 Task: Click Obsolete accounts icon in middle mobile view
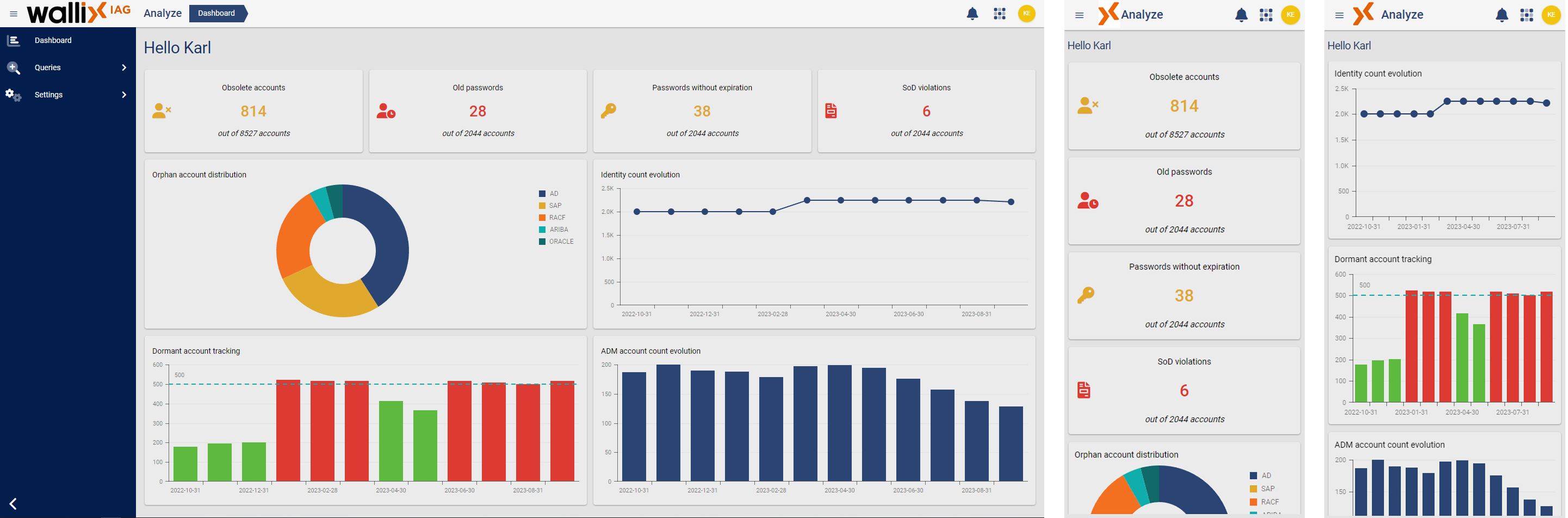point(1087,106)
